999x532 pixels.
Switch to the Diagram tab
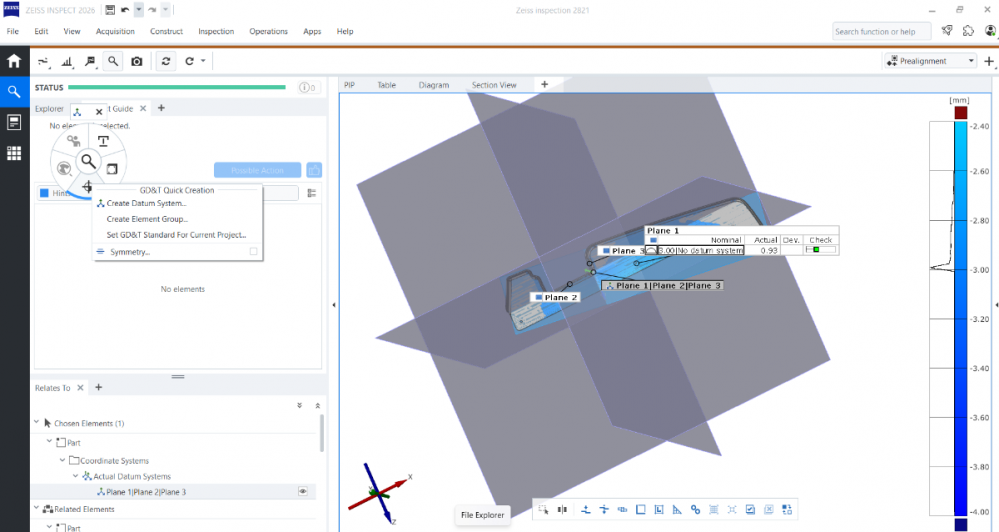[434, 85]
